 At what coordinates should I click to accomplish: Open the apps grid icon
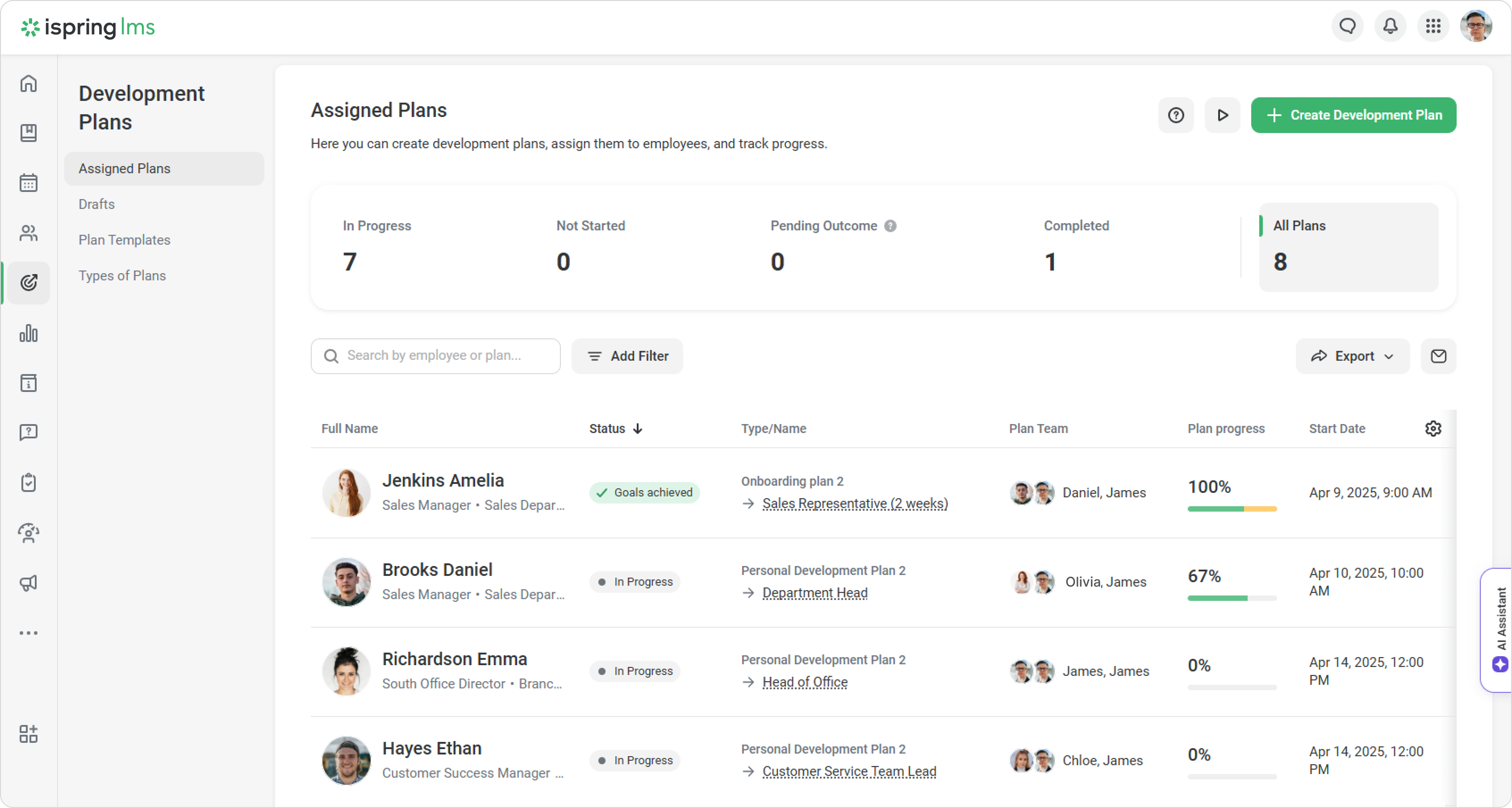[1433, 26]
